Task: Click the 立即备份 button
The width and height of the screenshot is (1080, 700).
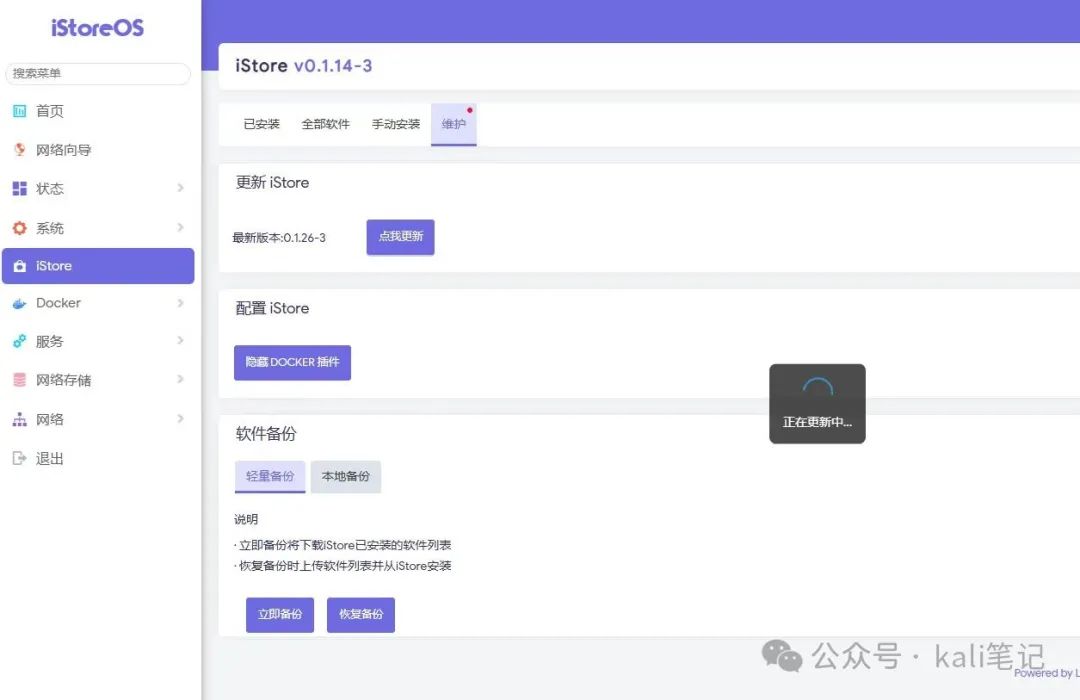Action: 280,615
